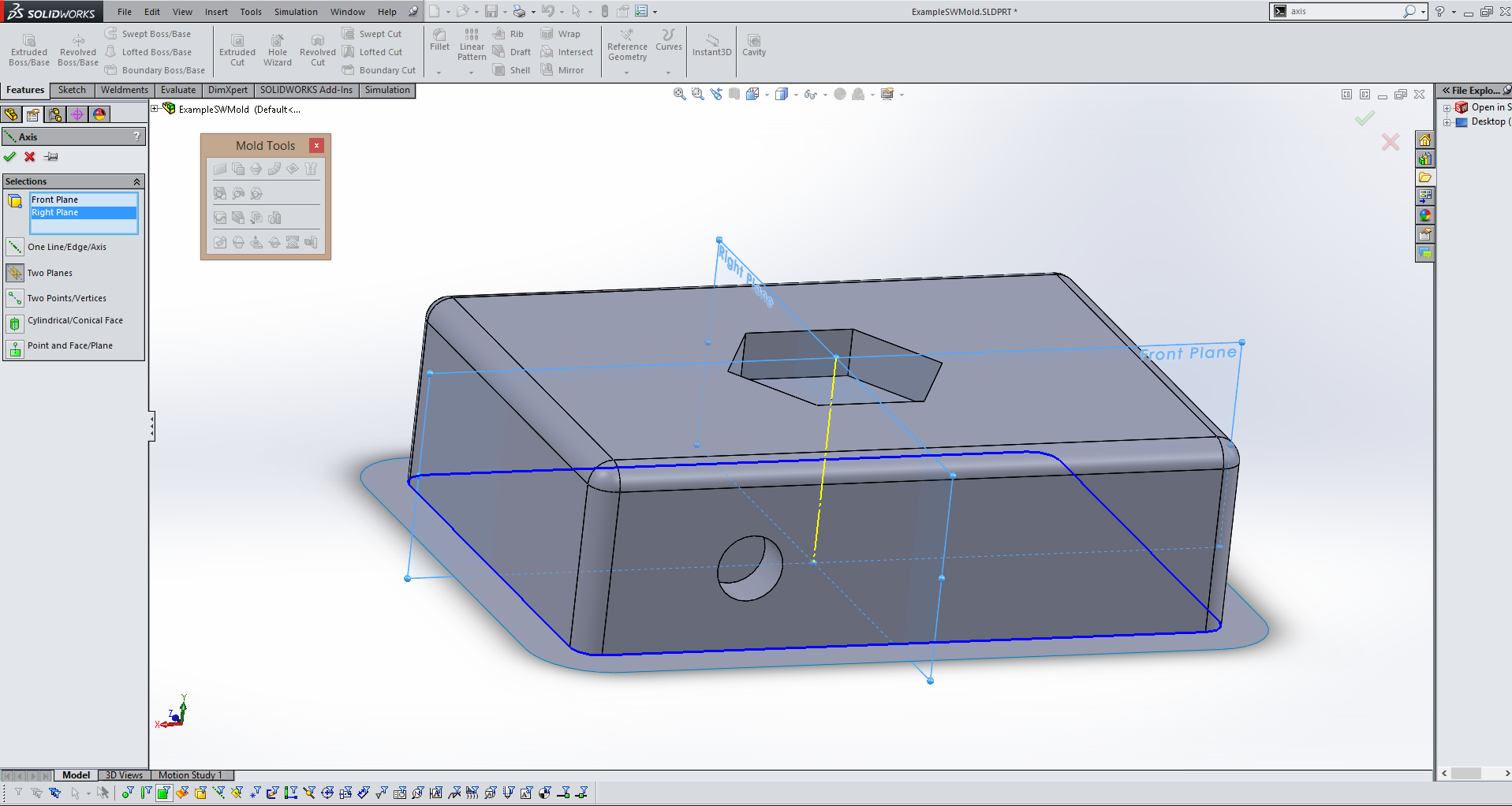Select Front Plane in the selections list
This screenshot has height=806, width=1512.
(84, 200)
